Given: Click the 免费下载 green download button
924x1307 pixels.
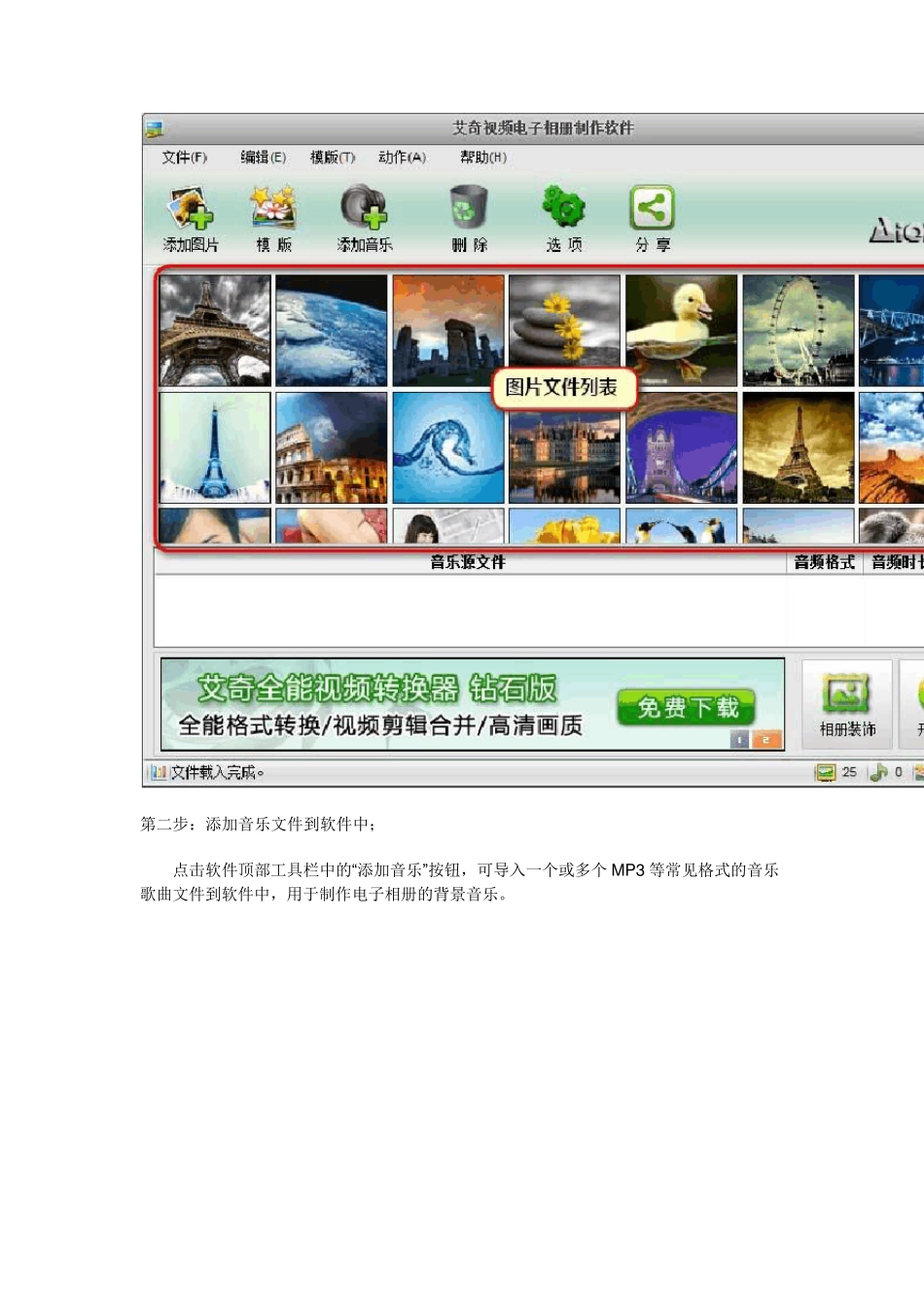Looking at the screenshot, I should 688,708.
